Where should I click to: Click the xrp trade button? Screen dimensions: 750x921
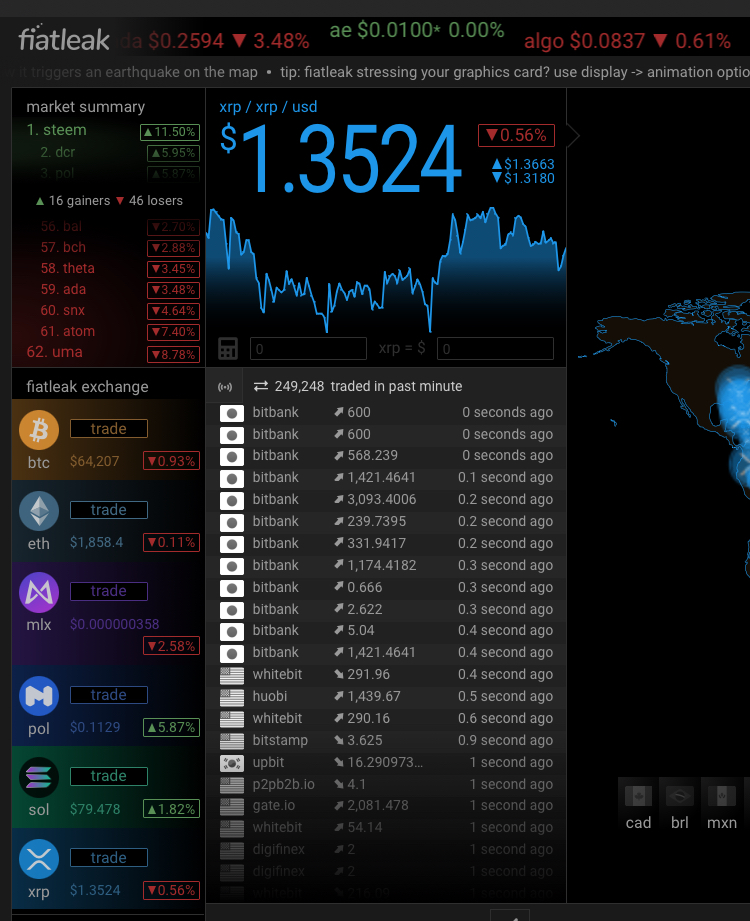(x=109, y=858)
